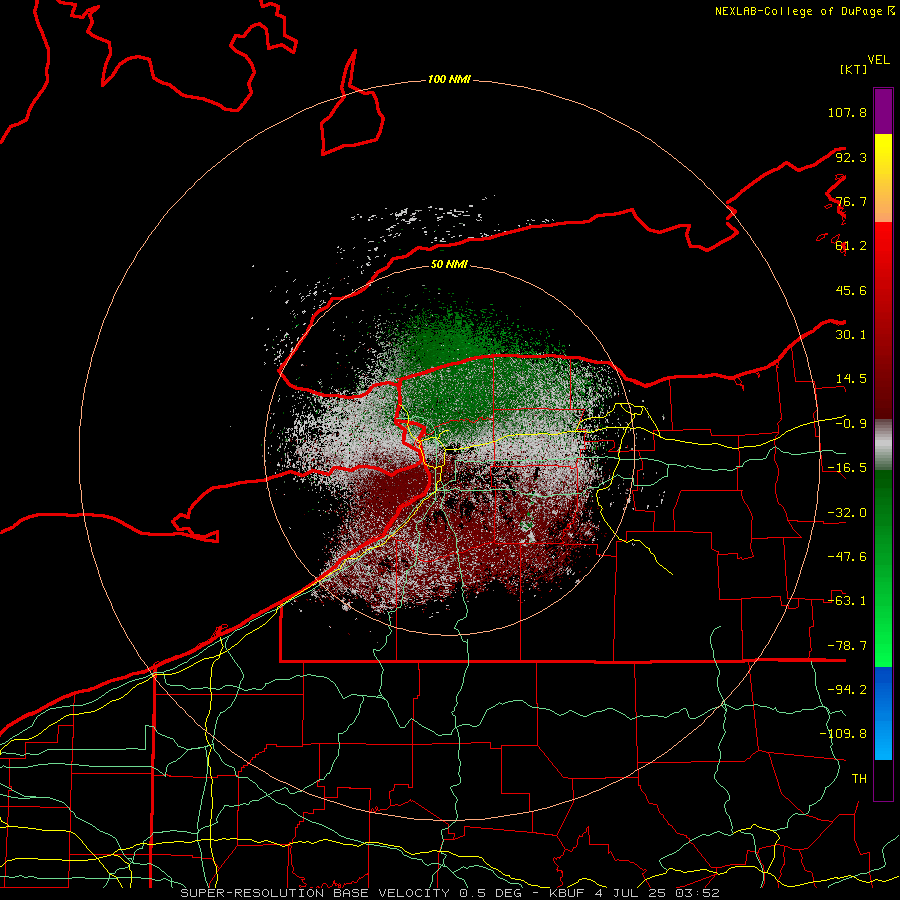Click the [KT] units label
This screenshot has width=900, height=900.
click(x=853, y=69)
